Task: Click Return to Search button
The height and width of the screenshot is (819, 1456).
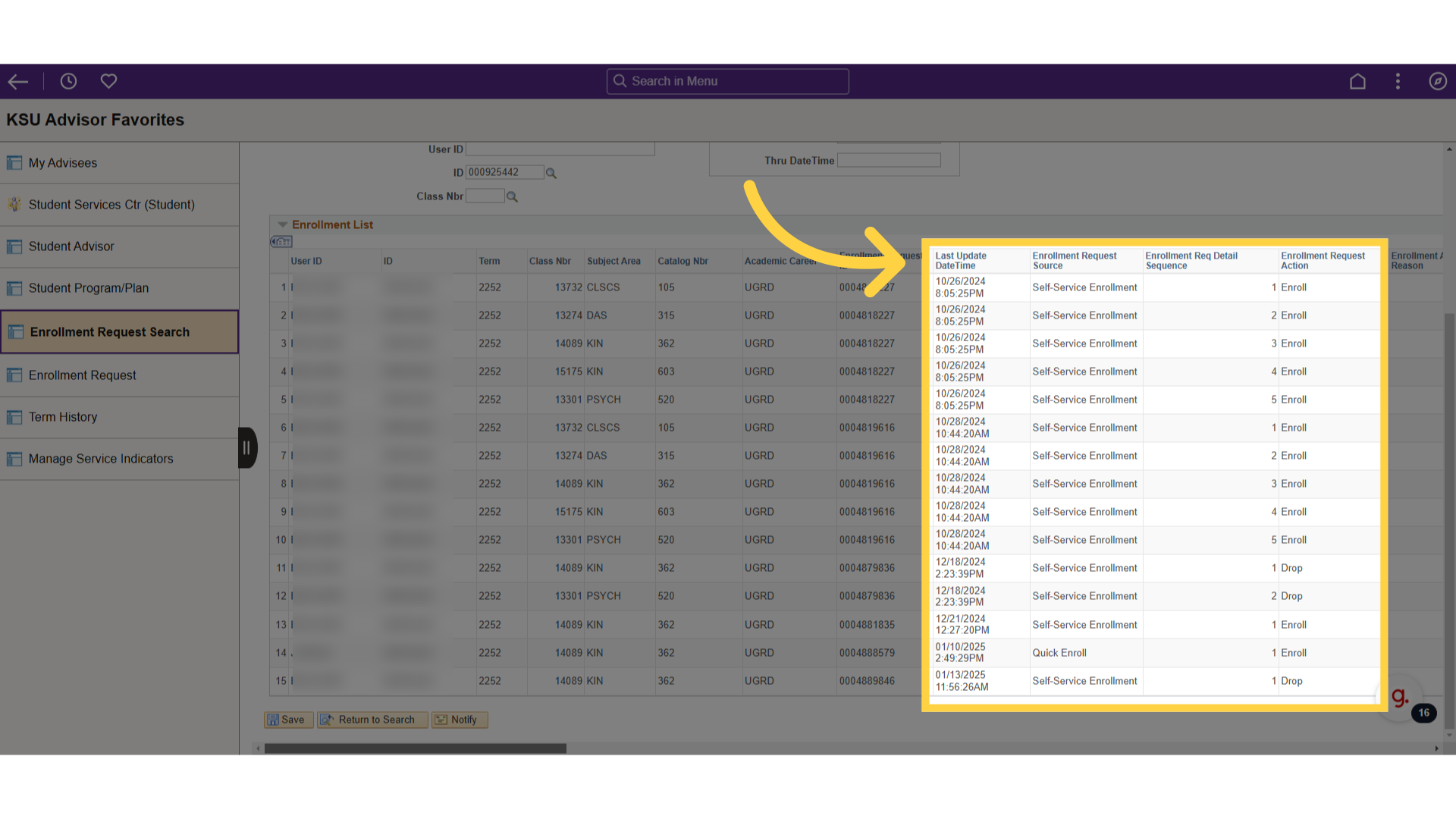Action: click(372, 720)
